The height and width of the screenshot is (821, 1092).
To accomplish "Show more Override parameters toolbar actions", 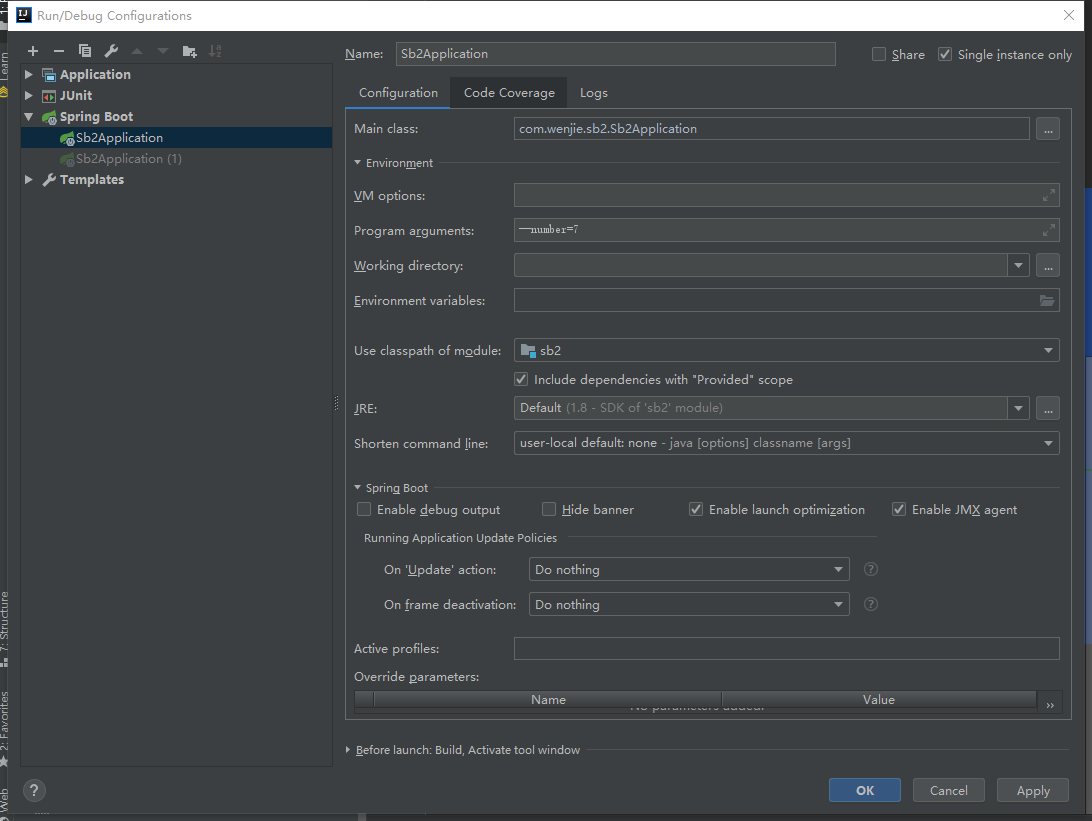I will (1050, 705).
